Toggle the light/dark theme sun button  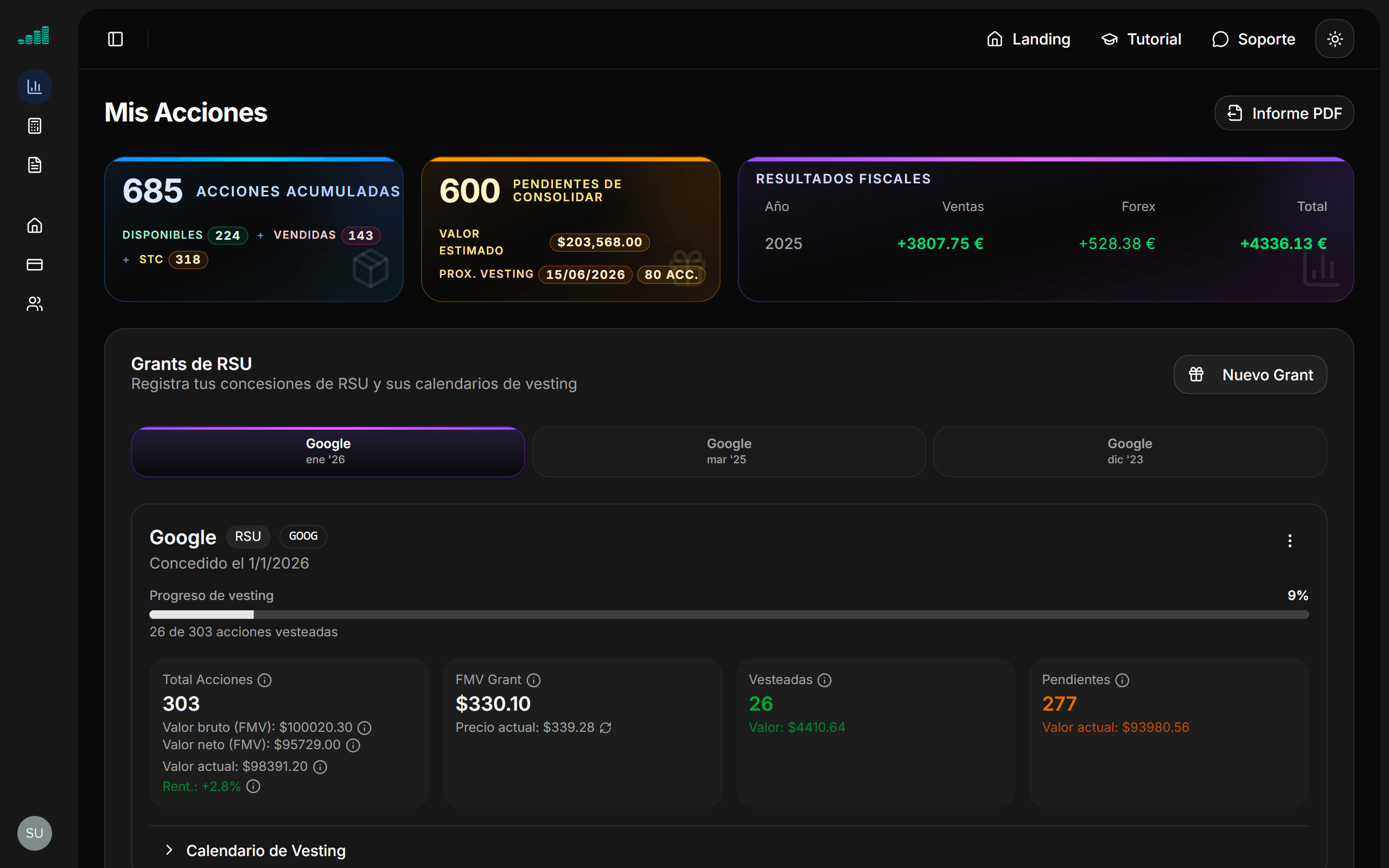(x=1335, y=39)
